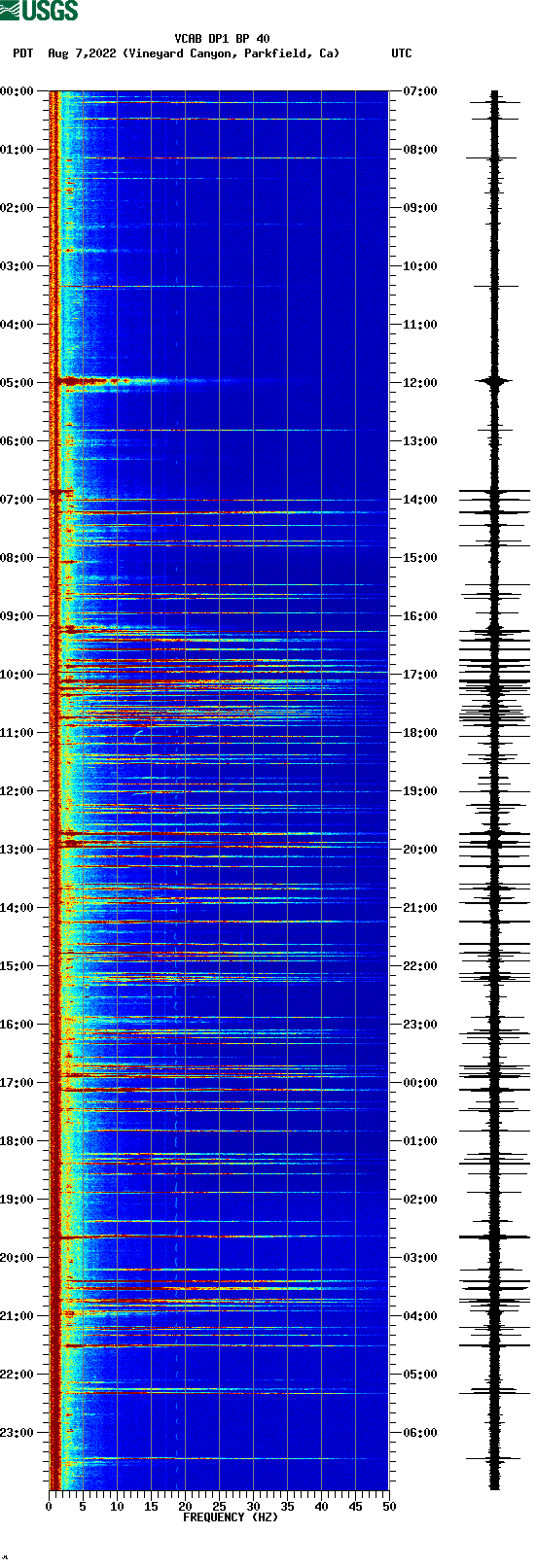
Task: Click the '16:00' UTC label on right axis
Action: [x=420, y=616]
